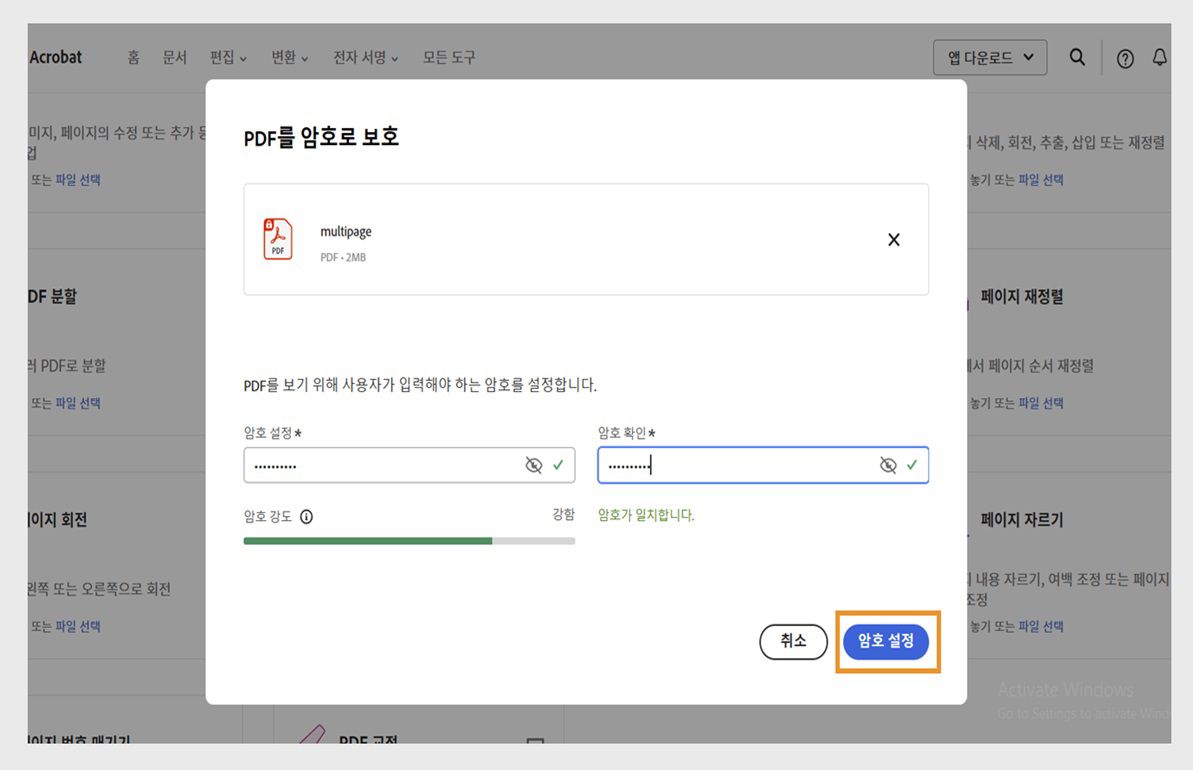1193x770 pixels.
Task: Confirm with the 암호 설정 button
Action: [887, 641]
